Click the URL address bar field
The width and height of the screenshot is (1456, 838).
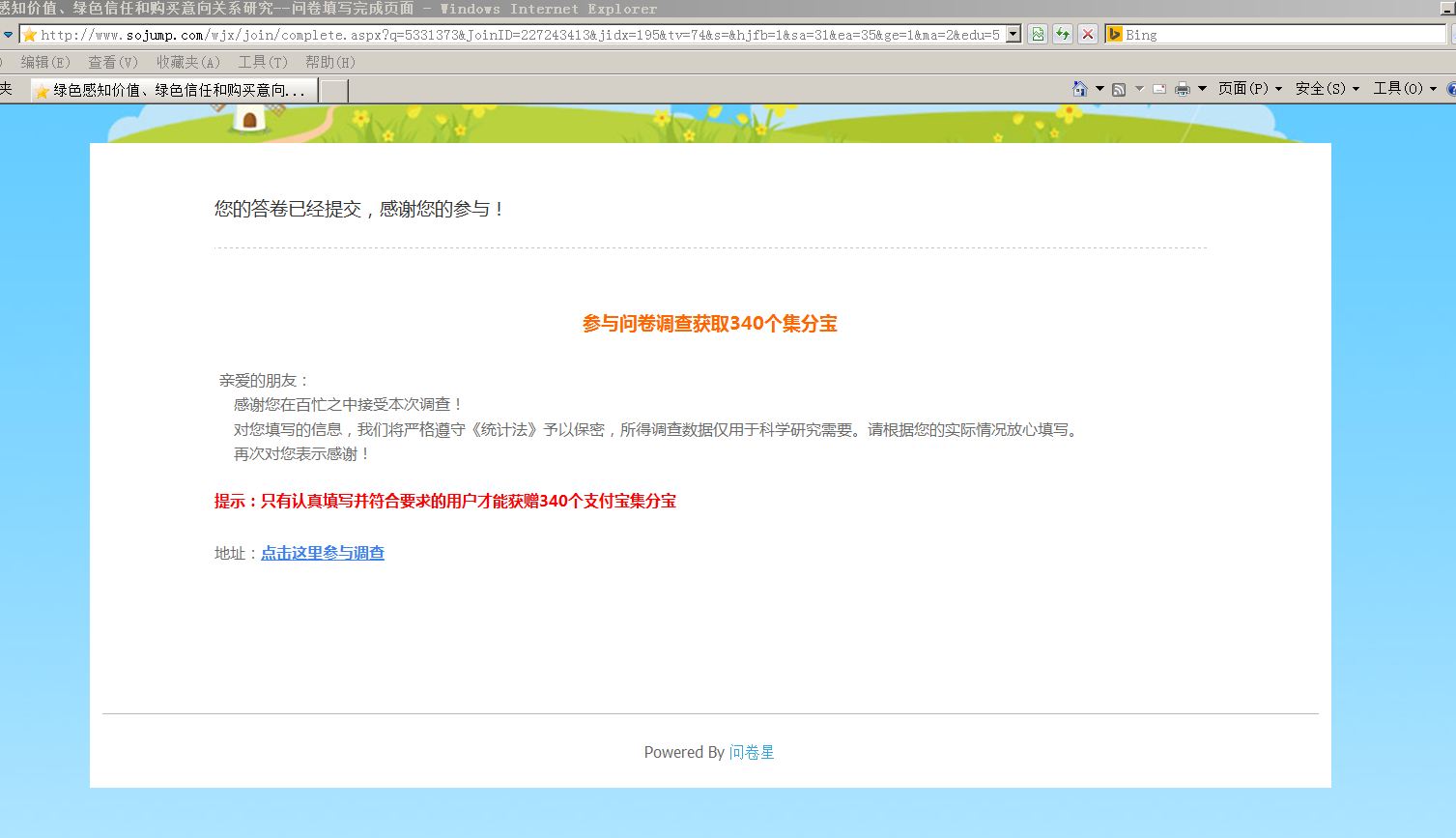[520, 35]
